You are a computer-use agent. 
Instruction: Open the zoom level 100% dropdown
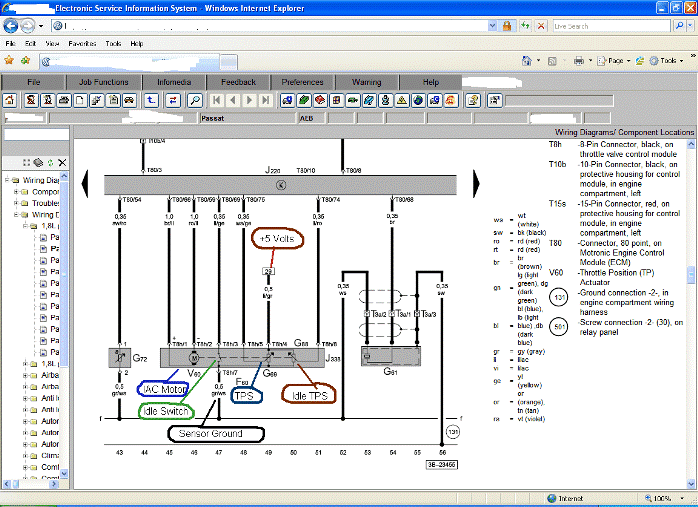pyautogui.click(x=682, y=498)
